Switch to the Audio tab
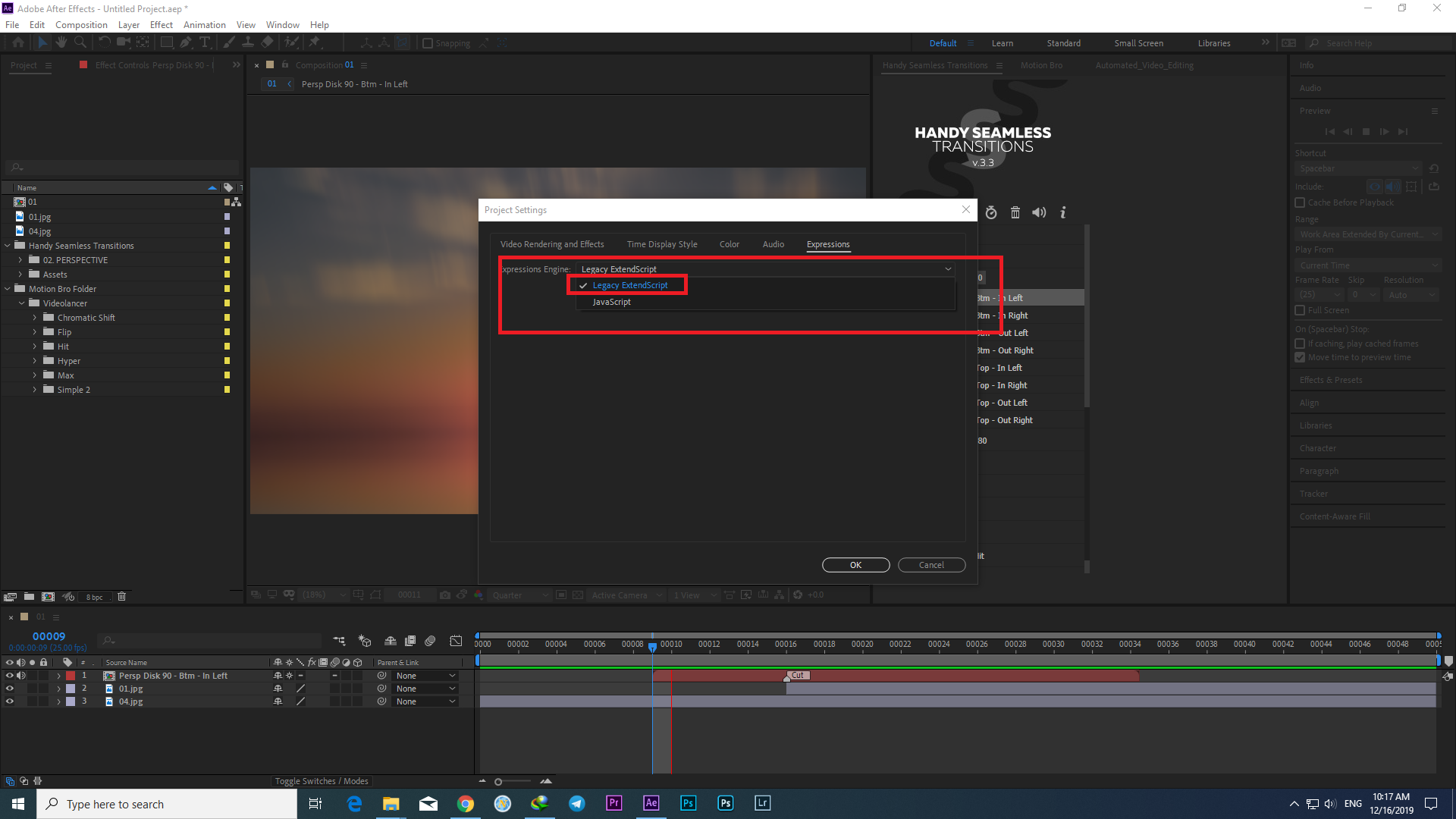Screen dimensions: 1456x819 [773, 244]
